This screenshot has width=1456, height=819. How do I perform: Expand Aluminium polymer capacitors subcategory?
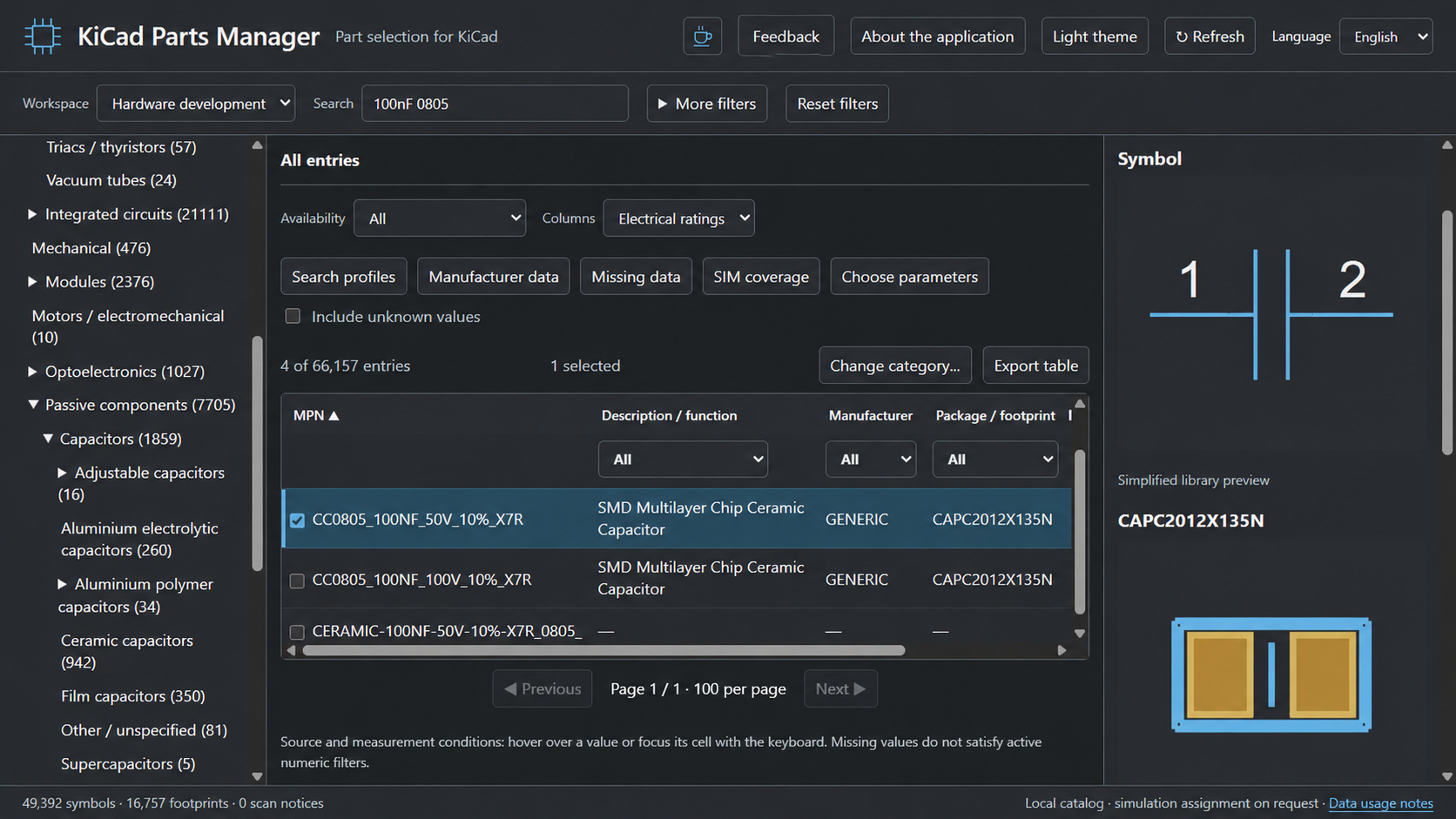(62, 584)
